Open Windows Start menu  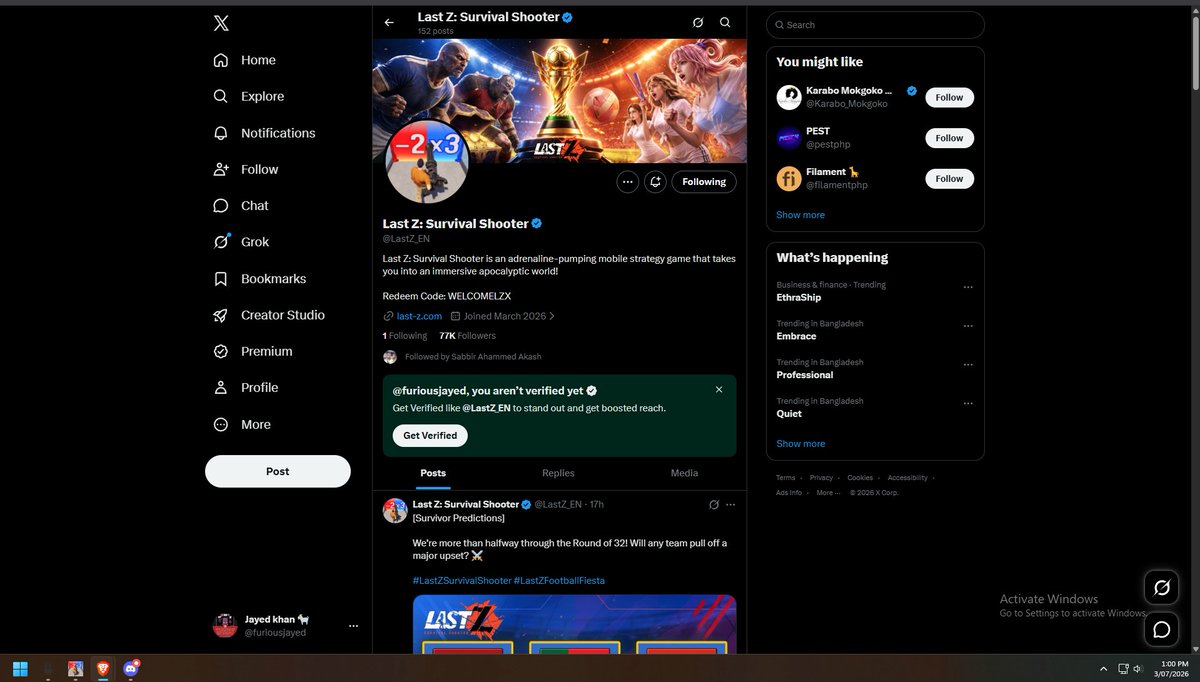pos(19,668)
